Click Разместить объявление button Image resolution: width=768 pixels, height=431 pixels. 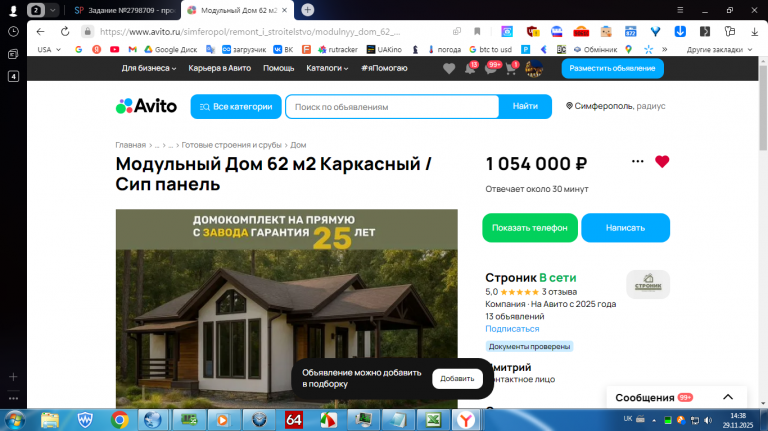tap(612, 68)
